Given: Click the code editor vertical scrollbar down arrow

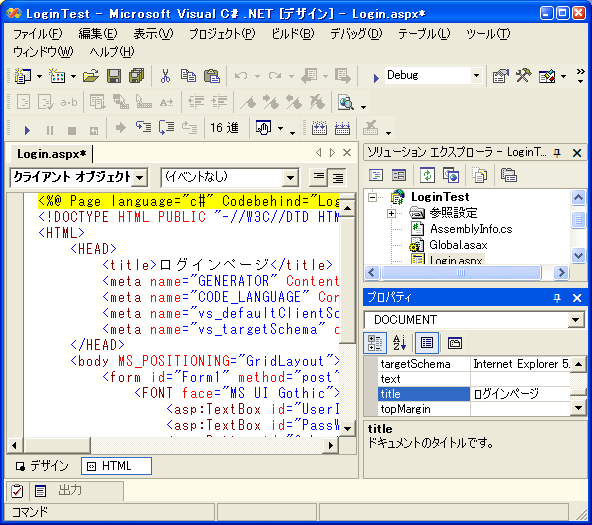Looking at the screenshot, I should point(347,429).
